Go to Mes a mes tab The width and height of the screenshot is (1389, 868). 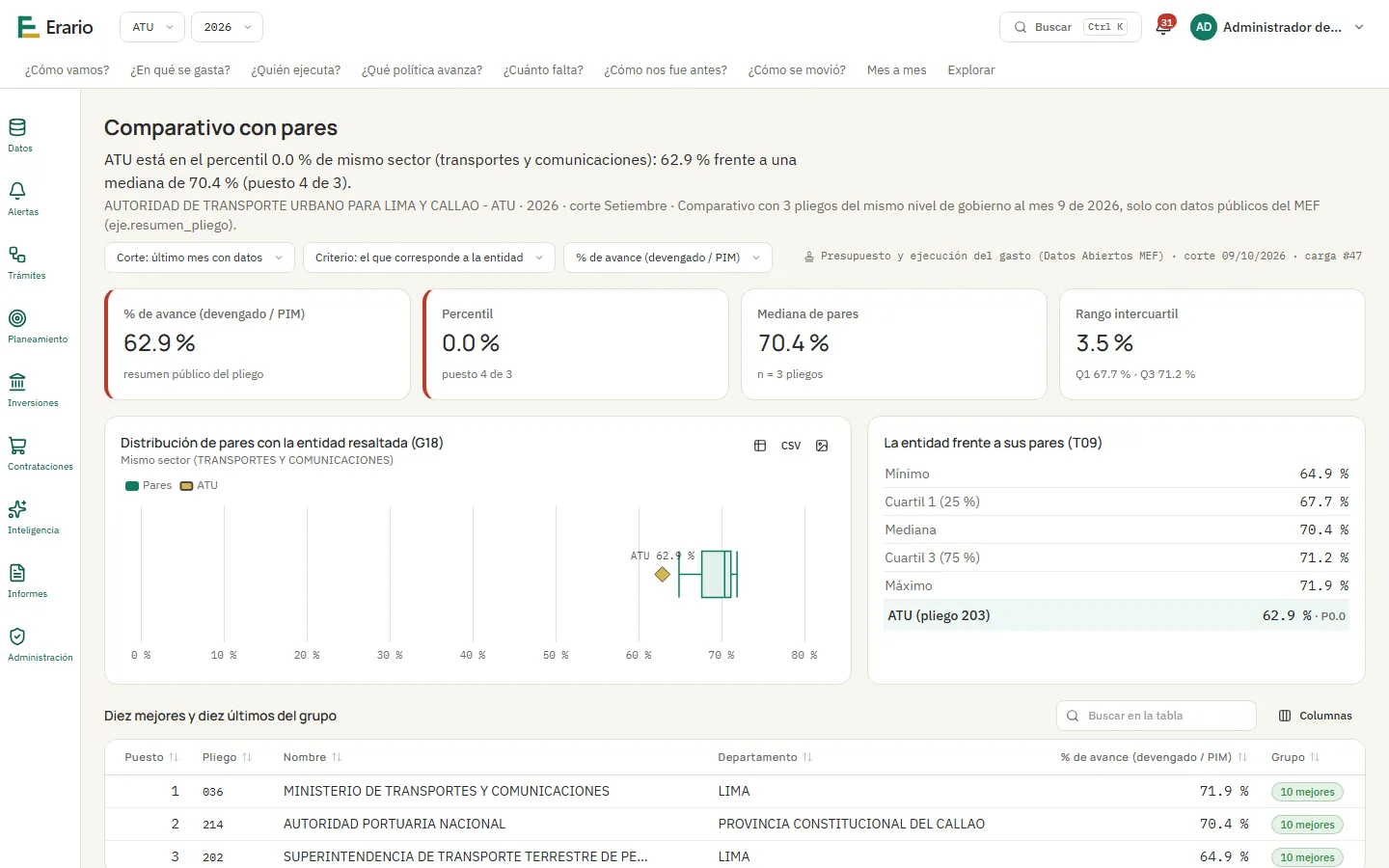coord(897,69)
